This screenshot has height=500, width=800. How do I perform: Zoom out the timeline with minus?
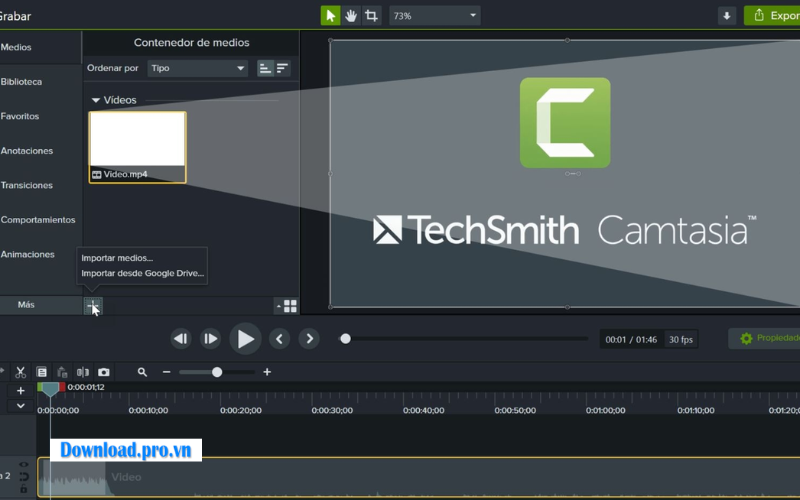pos(166,372)
